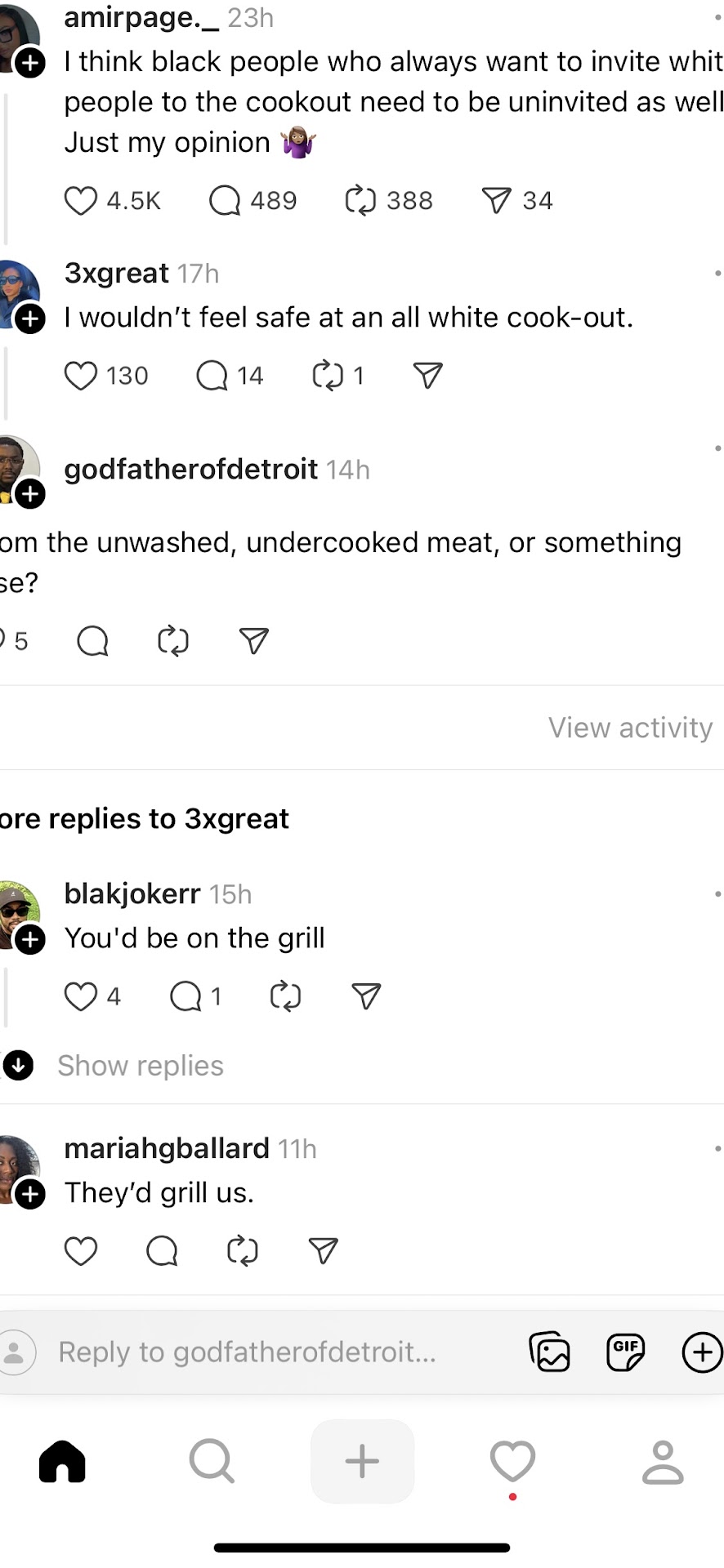Open your profile tab

(x=663, y=1462)
